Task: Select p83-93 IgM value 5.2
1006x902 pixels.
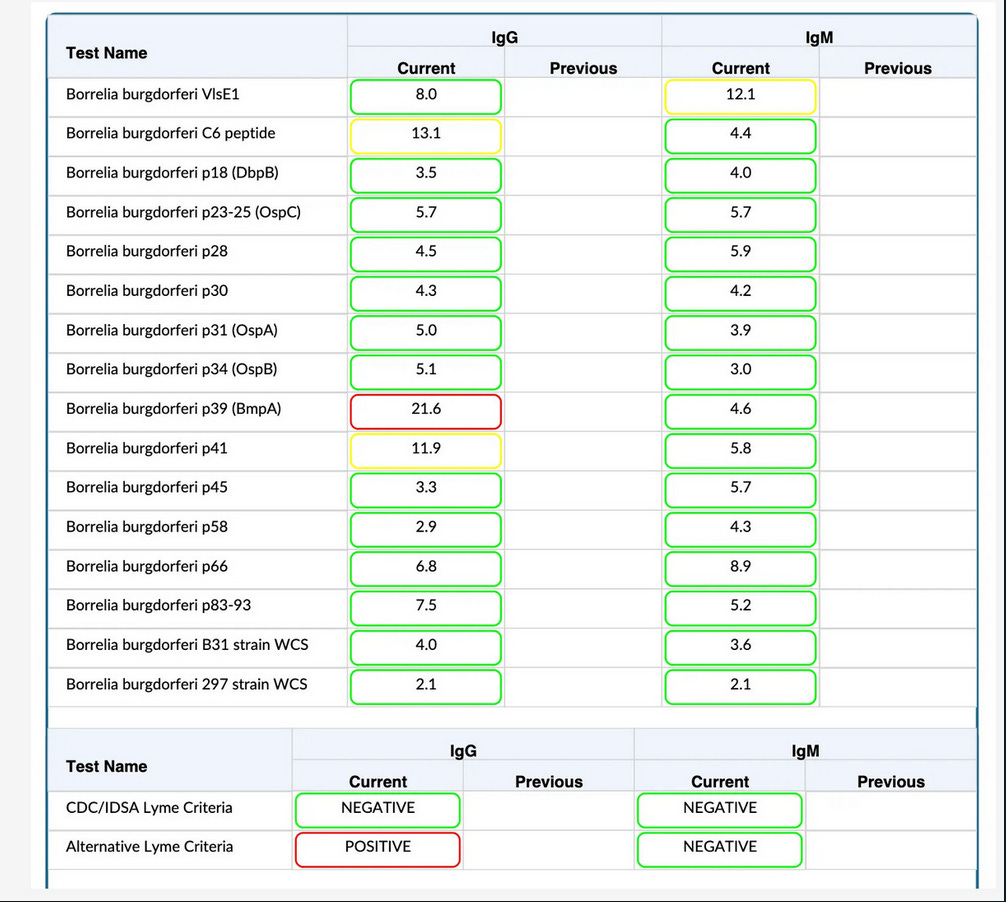Action: [740, 608]
